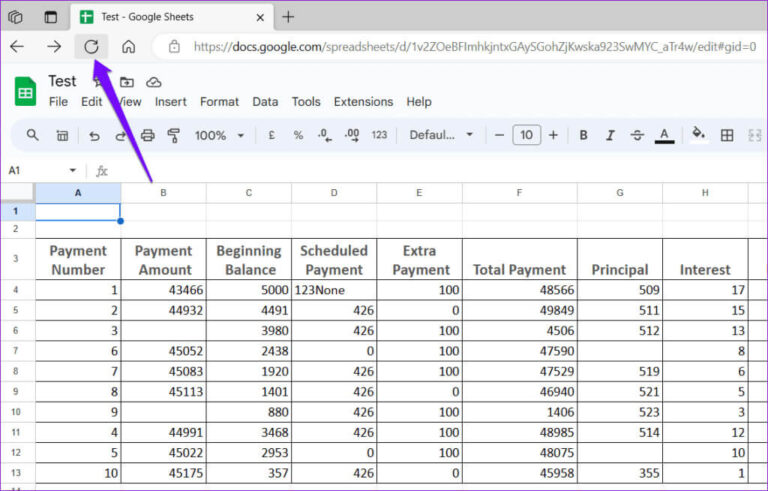Apply format as percent
This screenshot has width=768, height=491.
tap(298, 135)
